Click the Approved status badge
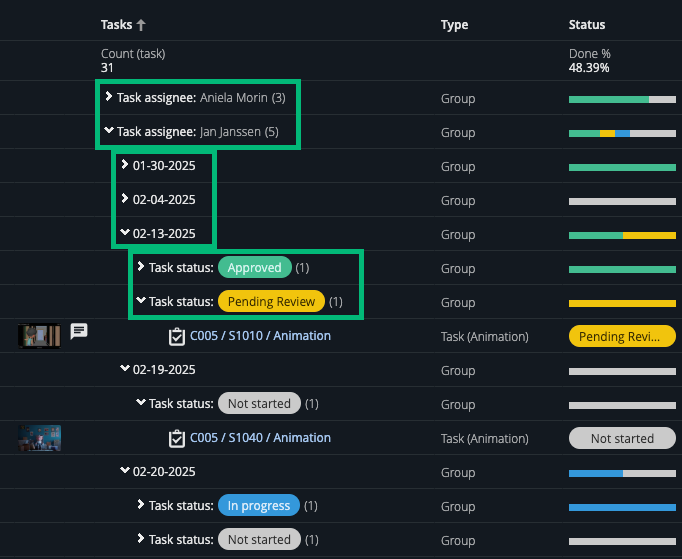Image resolution: width=682 pixels, height=559 pixels. pos(254,268)
